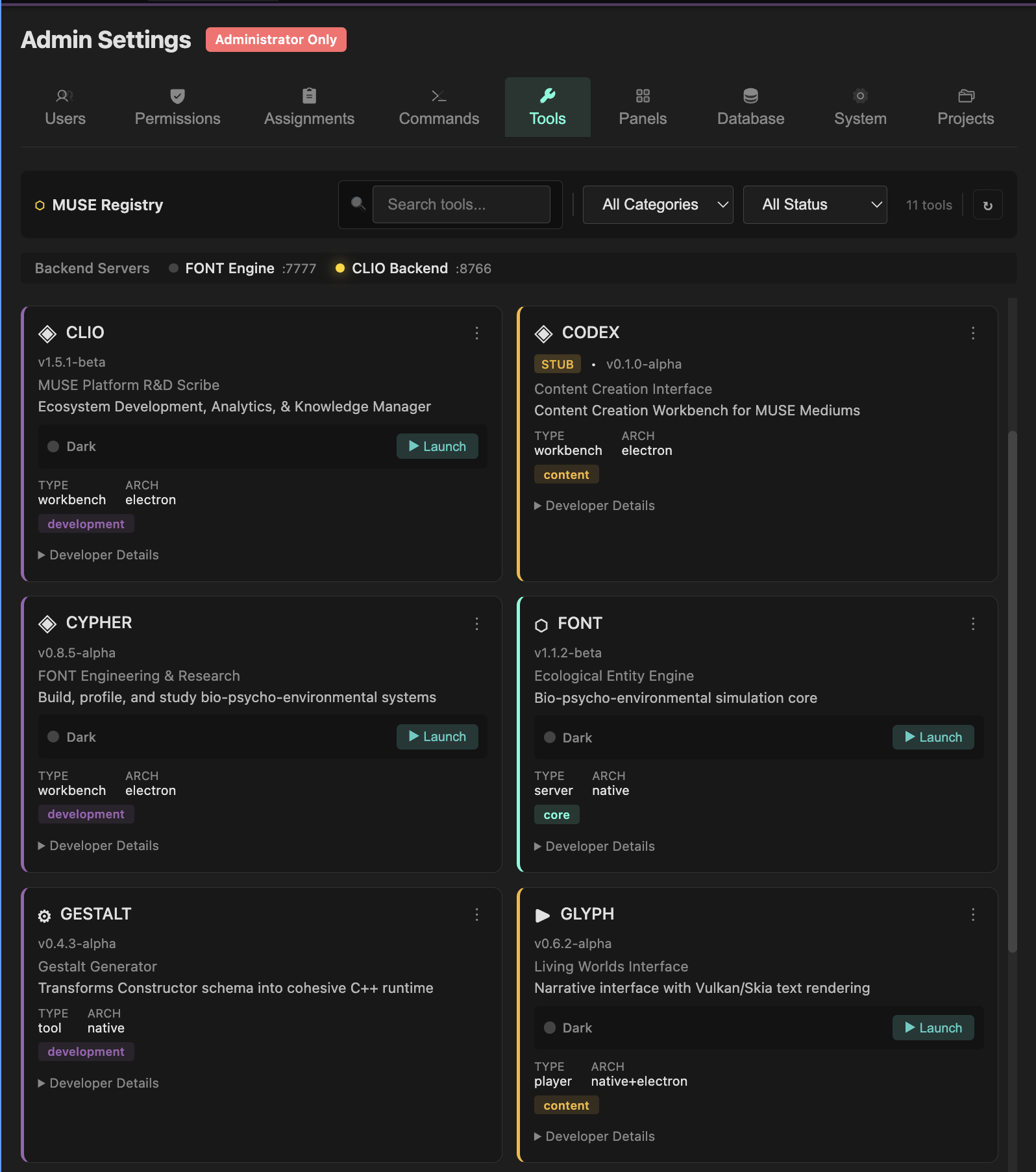Open the GLYPH card options menu

pyautogui.click(x=973, y=914)
